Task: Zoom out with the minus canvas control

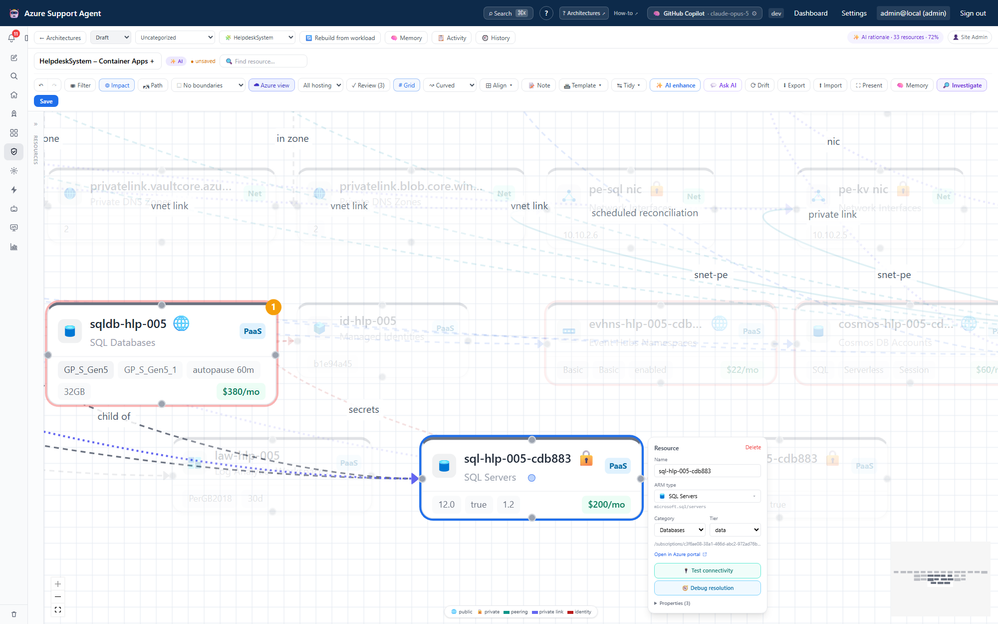Action: point(58,597)
